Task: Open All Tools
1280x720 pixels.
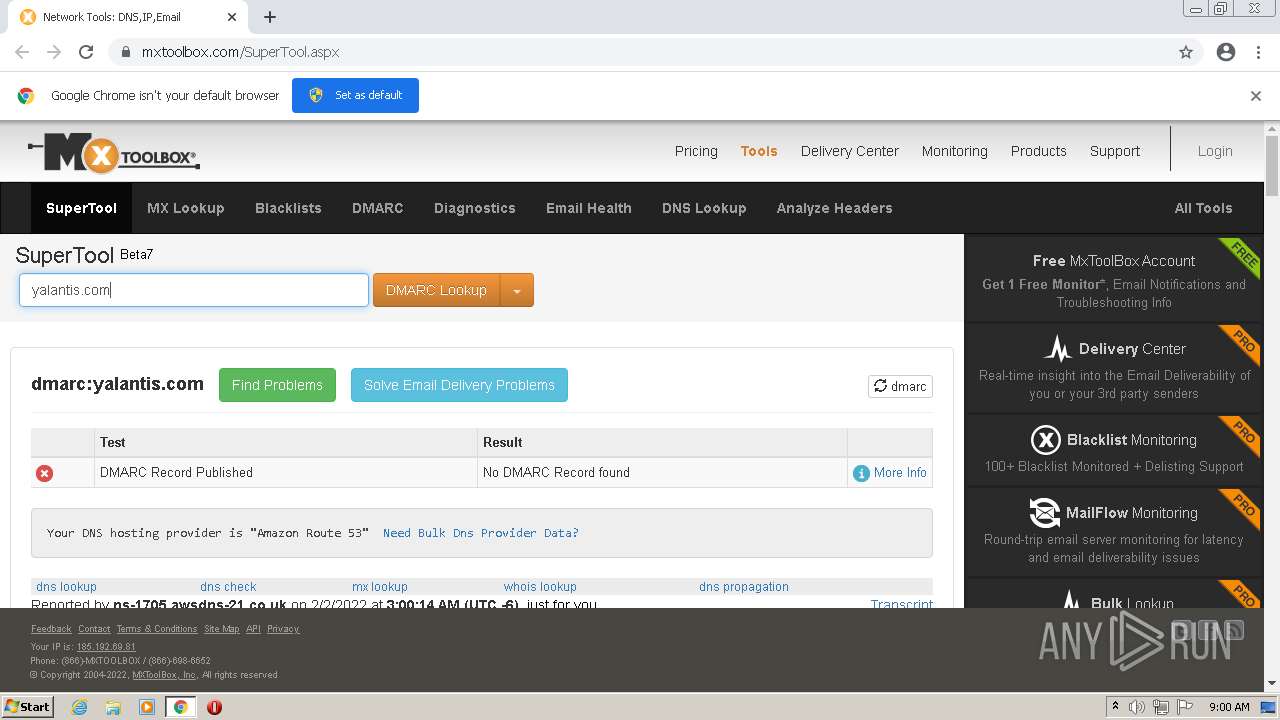Action: click(x=1203, y=208)
